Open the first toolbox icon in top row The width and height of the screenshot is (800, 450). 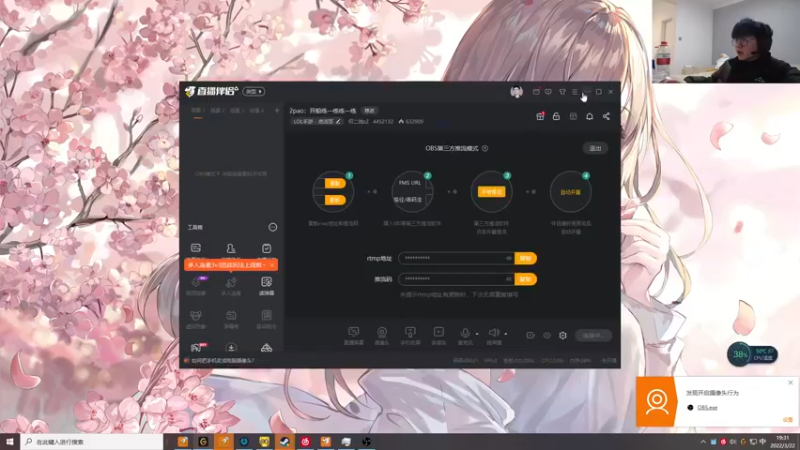pyautogui.click(x=196, y=248)
